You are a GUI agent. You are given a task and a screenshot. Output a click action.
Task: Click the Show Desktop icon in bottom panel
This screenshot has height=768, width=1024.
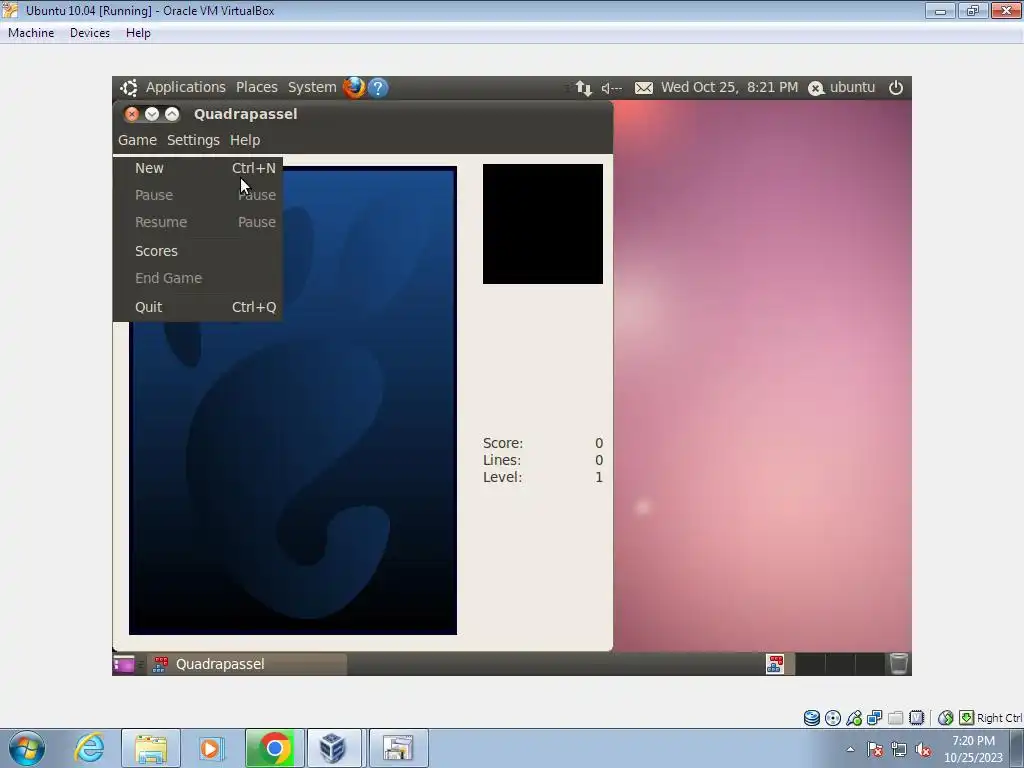[123, 664]
